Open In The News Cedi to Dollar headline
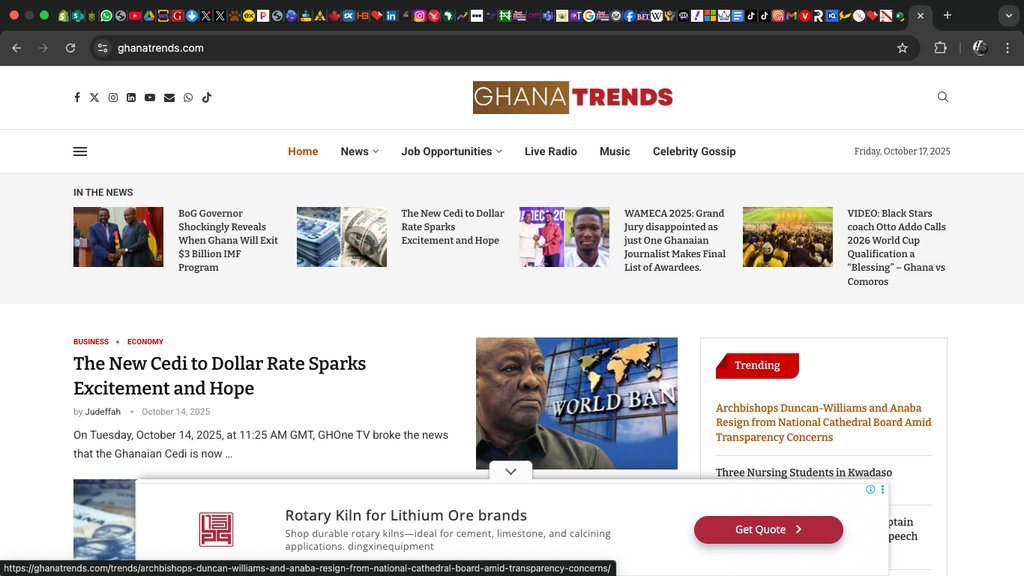The width and height of the screenshot is (1024, 576). [452, 227]
